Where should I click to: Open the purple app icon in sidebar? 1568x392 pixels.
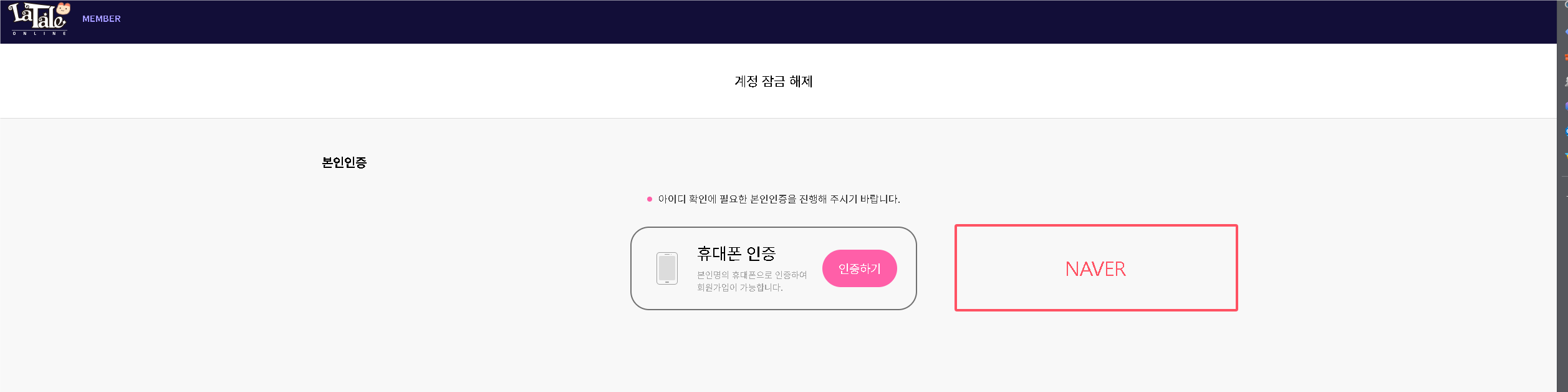(1566, 106)
